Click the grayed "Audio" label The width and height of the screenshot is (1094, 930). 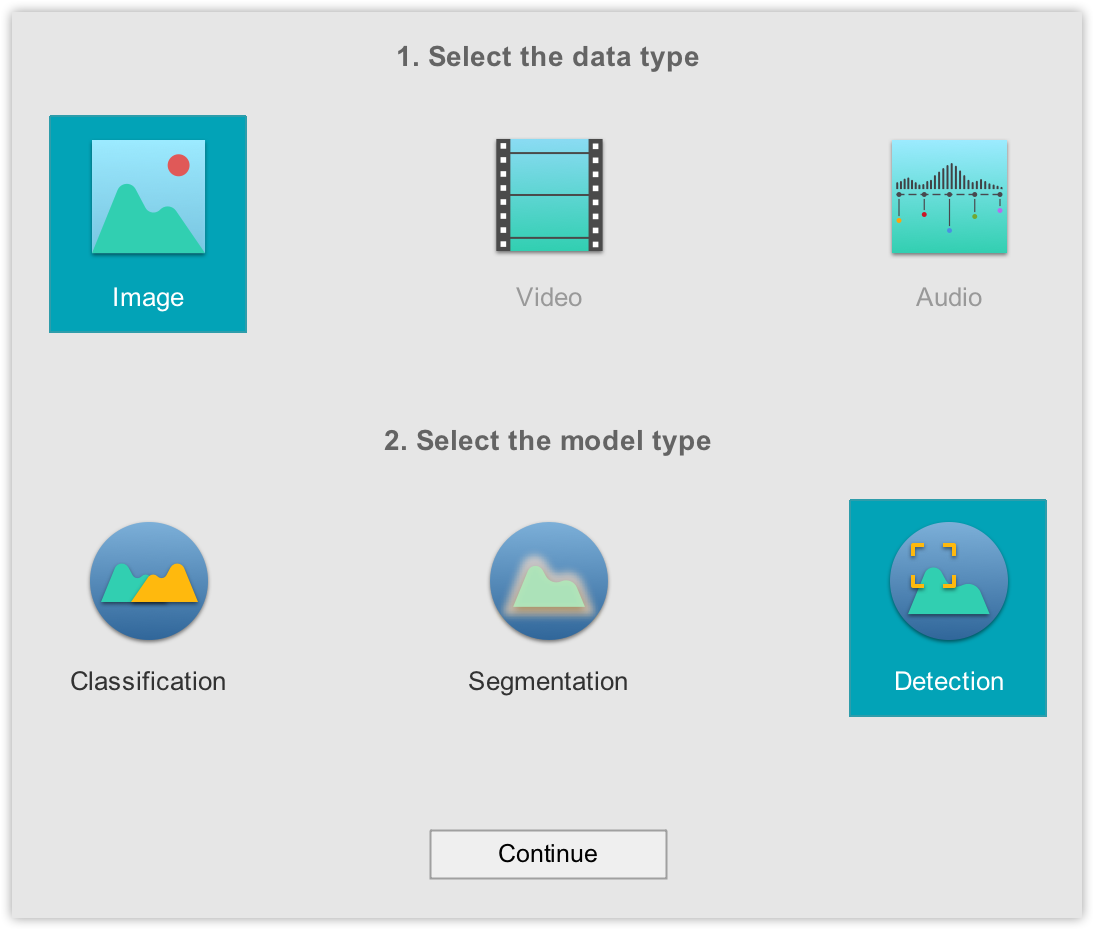tap(949, 297)
